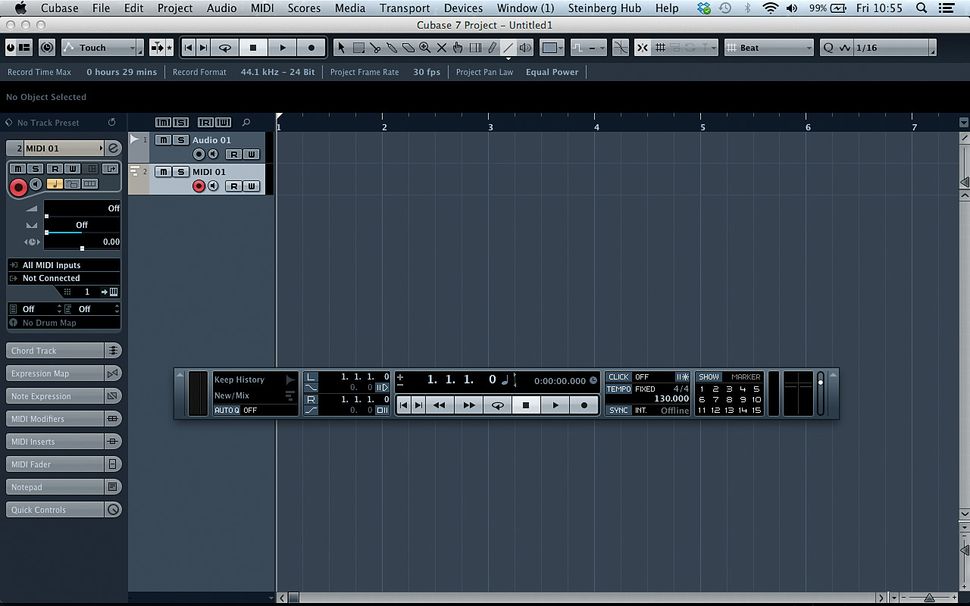Select the Object Selection arrow tool
The image size is (970, 606).
pos(342,47)
